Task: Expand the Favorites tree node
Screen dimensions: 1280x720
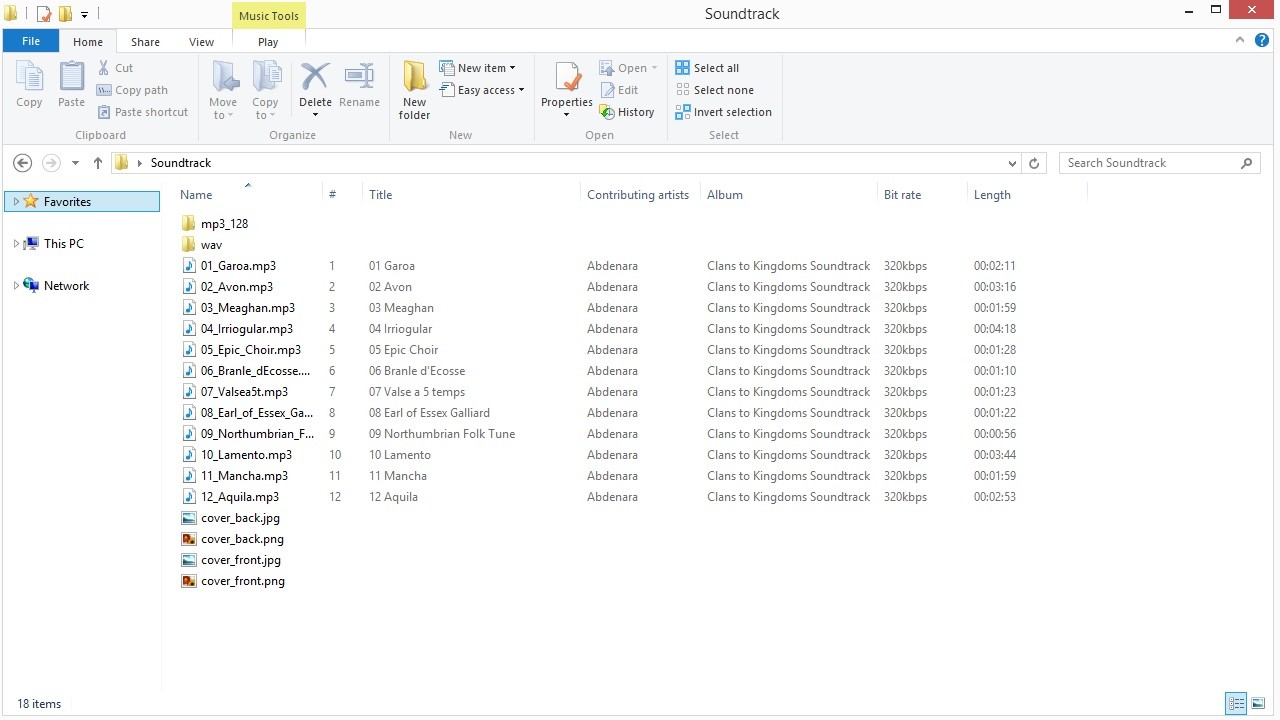Action: (16, 202)
